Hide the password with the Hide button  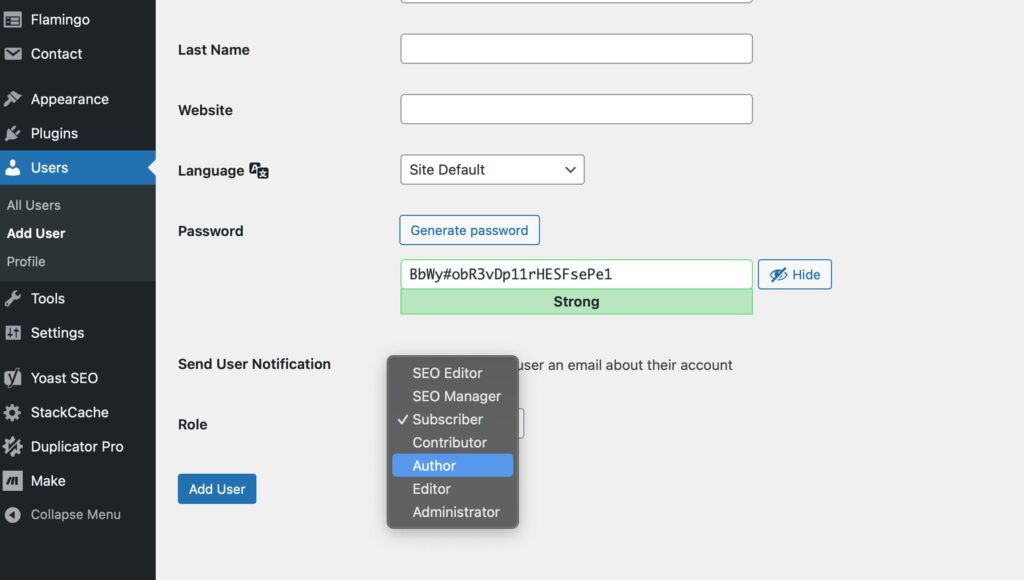tap(795, 274)
